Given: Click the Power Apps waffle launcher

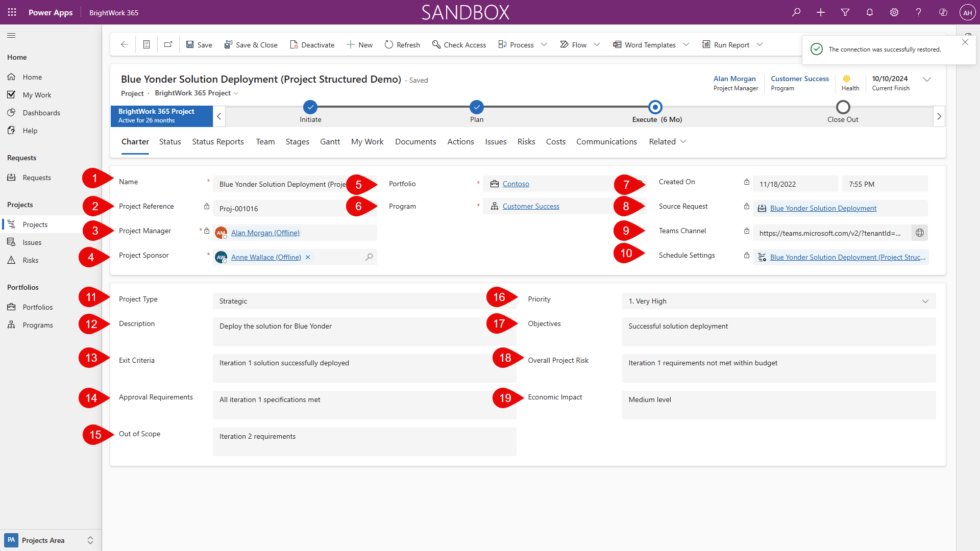Looking at the screenshot, I should pos(12,12).
